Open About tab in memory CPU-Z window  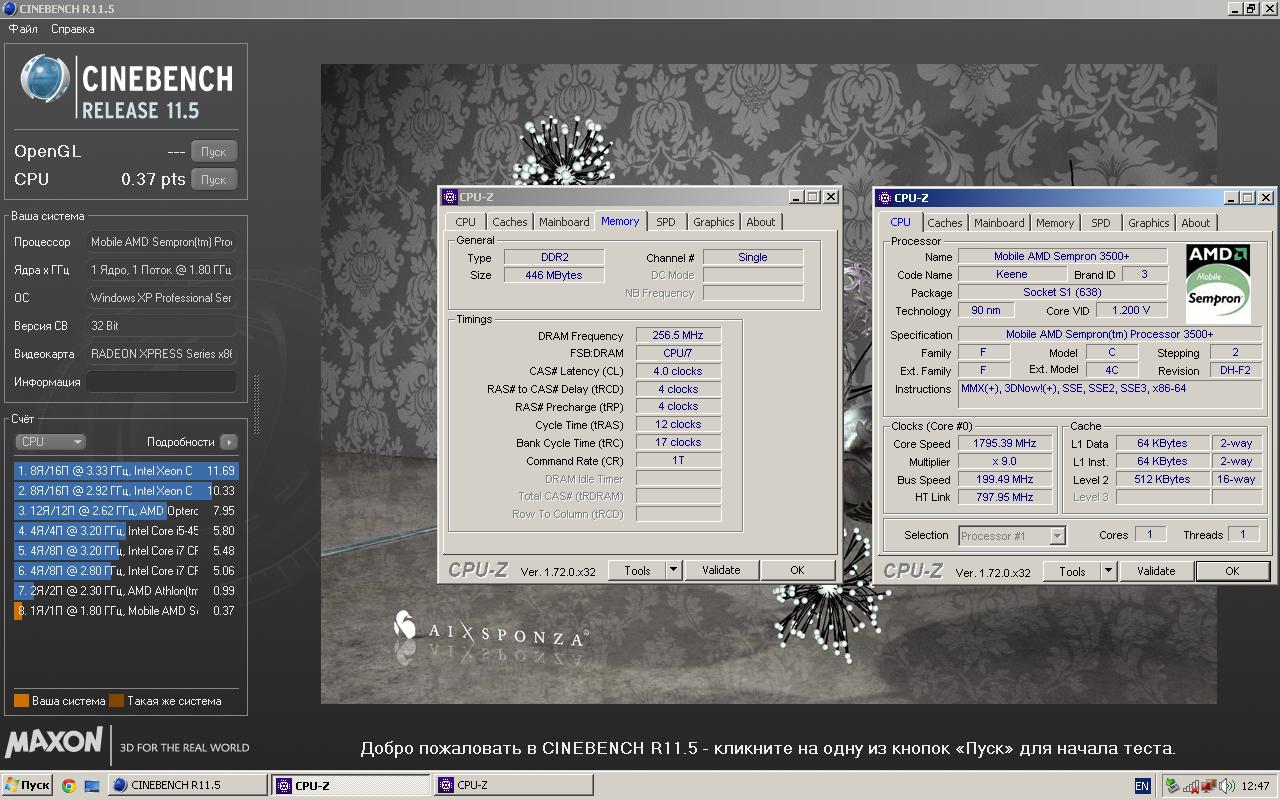(761, 222)
